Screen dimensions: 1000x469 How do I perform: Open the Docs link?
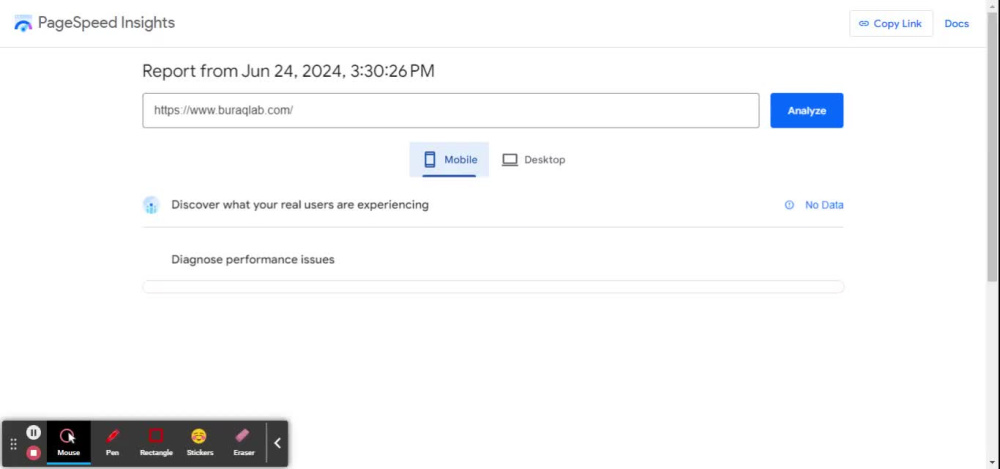956,24
